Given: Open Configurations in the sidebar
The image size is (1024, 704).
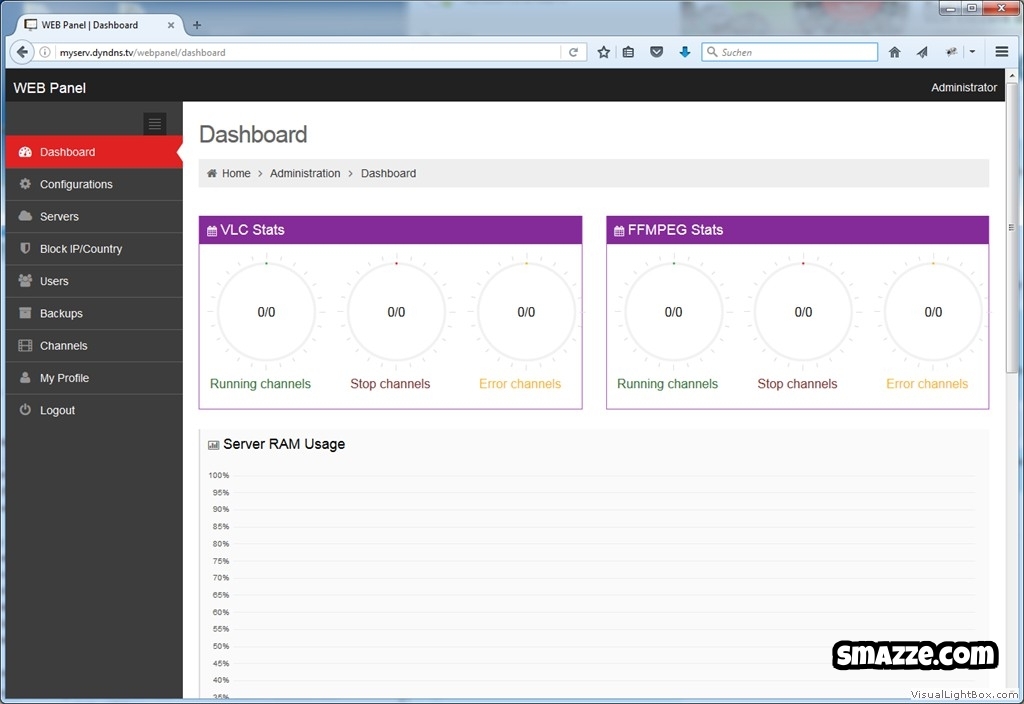Looking at the screenshot, I should (94, 184).
